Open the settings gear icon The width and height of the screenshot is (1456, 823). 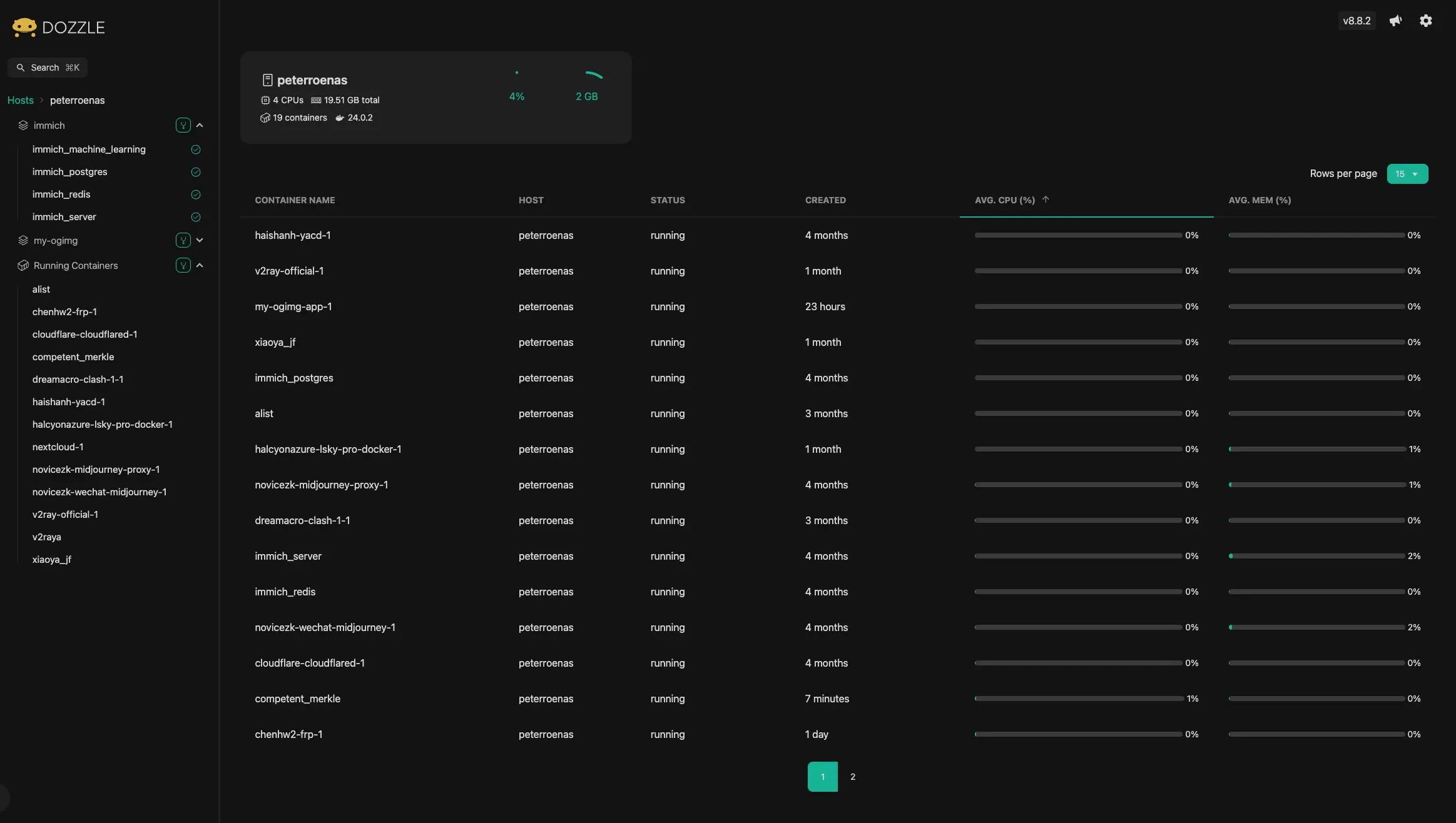click(1425, 21)
